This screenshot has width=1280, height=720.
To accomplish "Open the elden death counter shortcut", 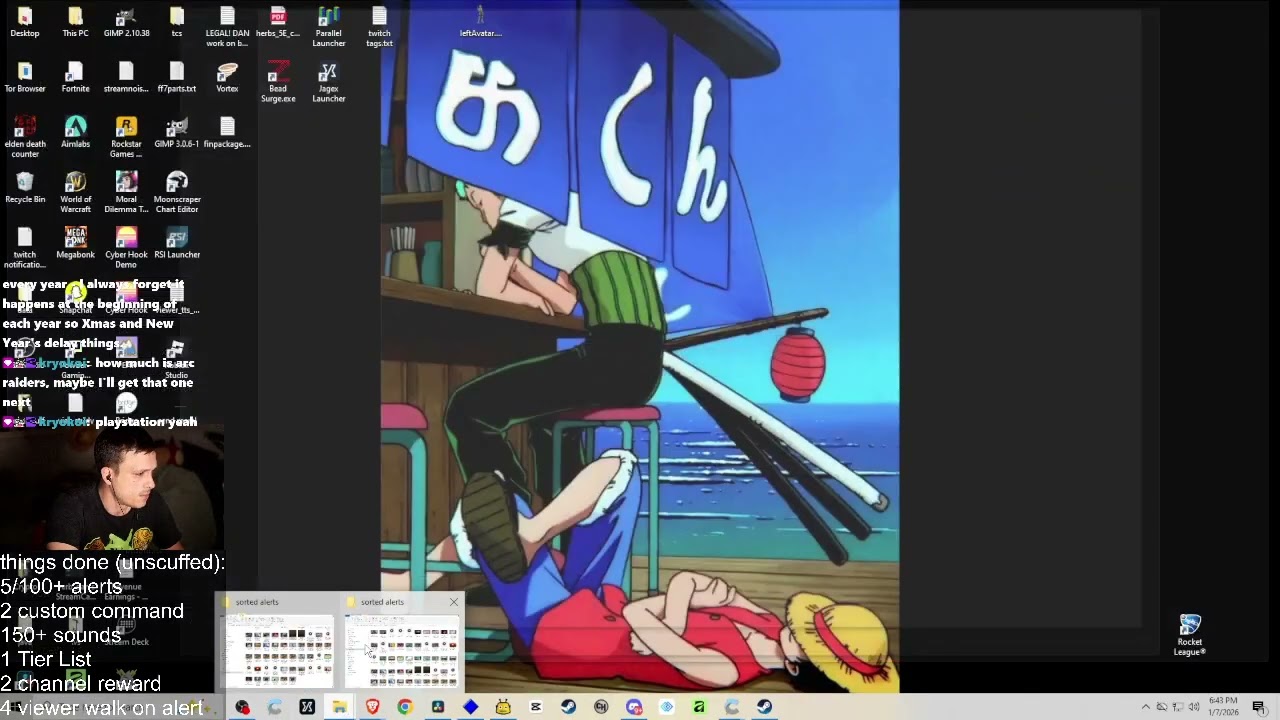I will tap(25, 137).
